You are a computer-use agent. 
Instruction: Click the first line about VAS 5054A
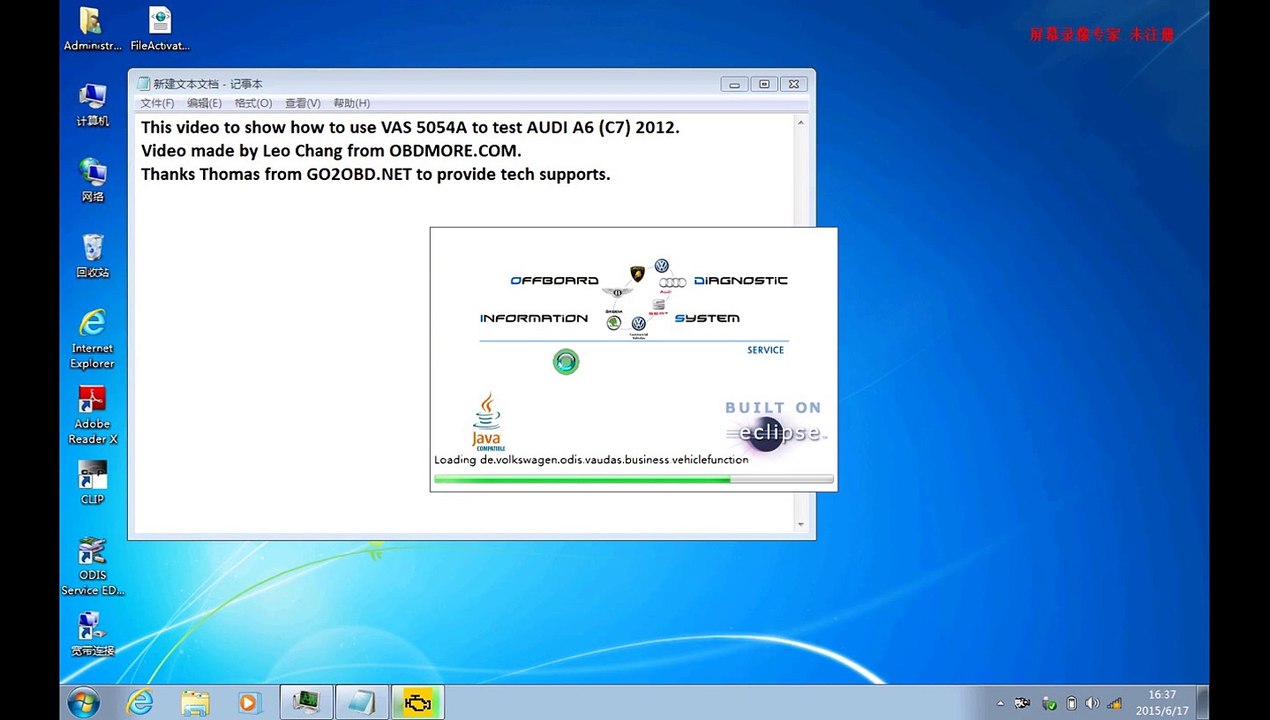coord(410,128)
